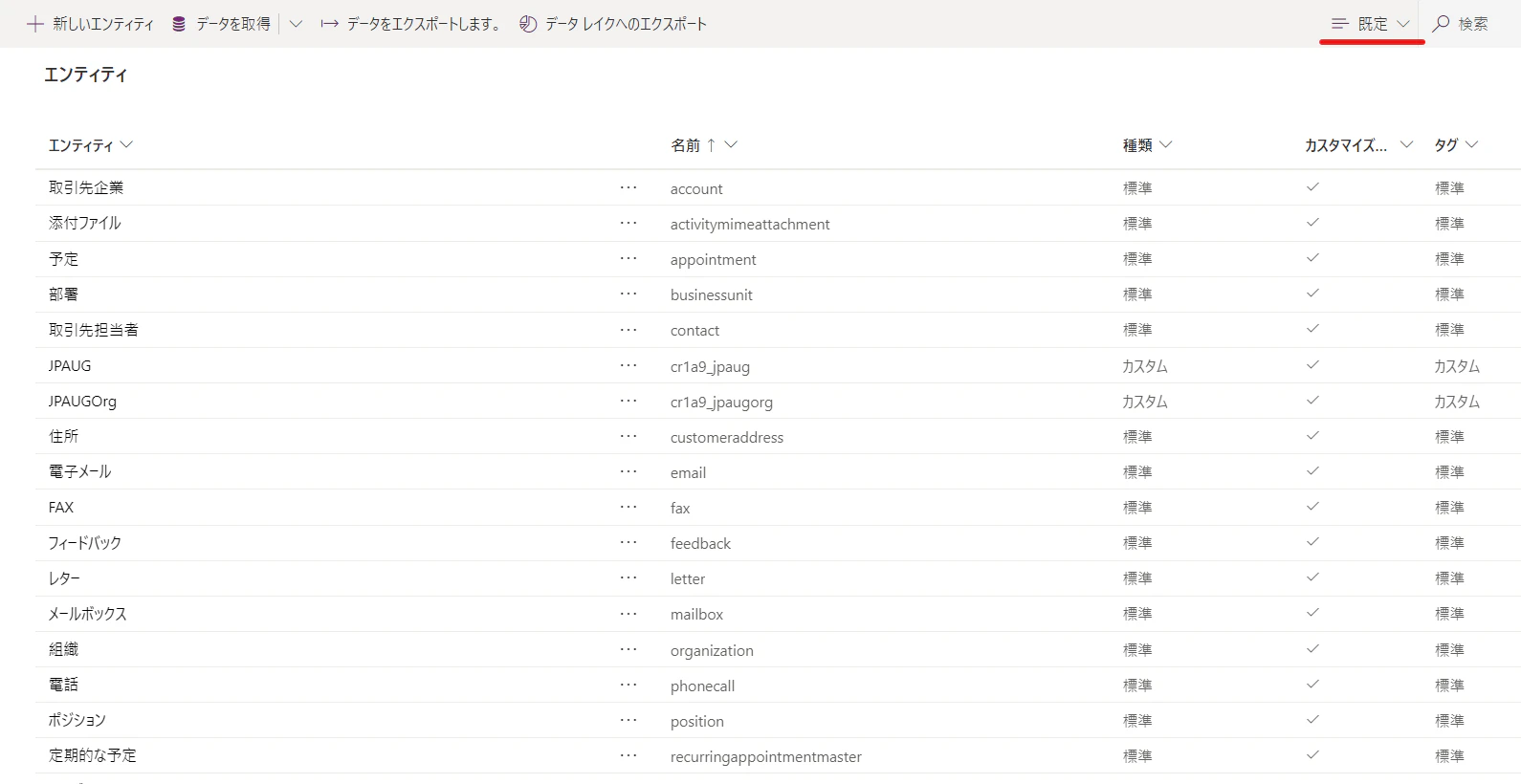
Task: Click the データをエクスポートします command label
Action: pyautogui.click(x=424, y=24)
